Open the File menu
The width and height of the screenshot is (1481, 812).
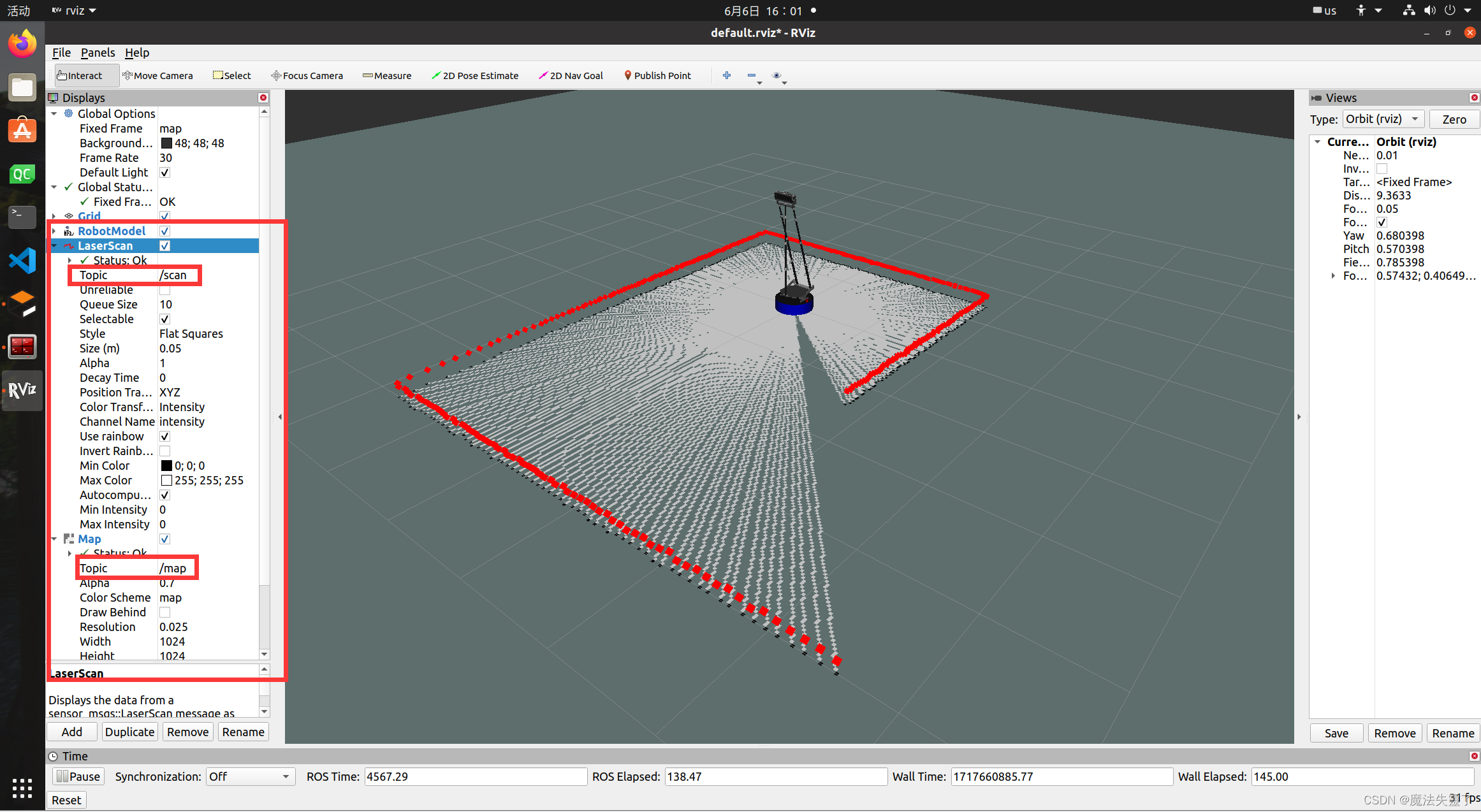[x=61, y=52]
